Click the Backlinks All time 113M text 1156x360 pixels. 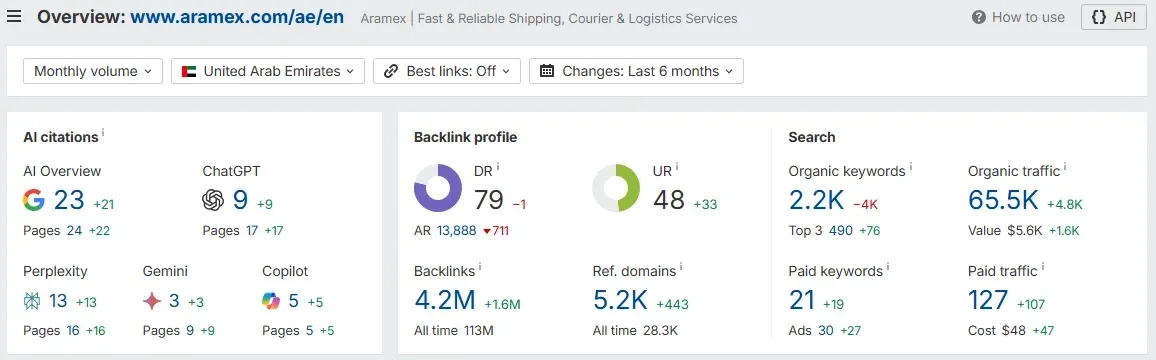pos(453,330)
